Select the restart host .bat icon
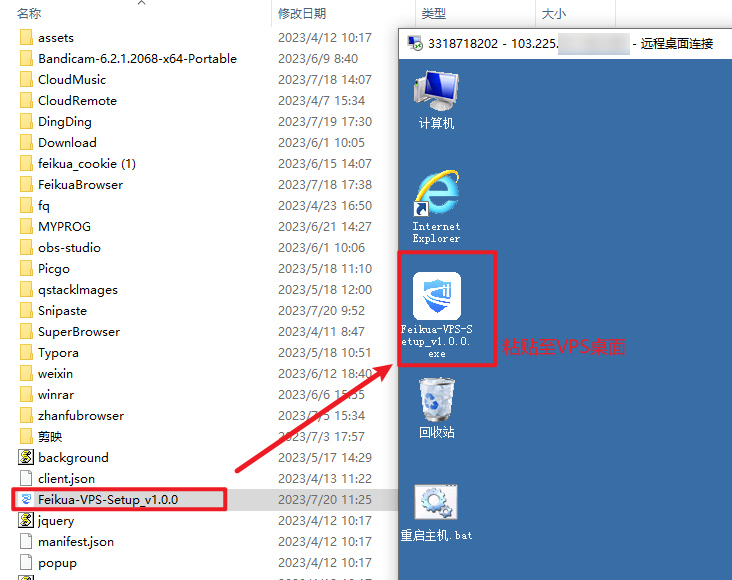Viewport: 732px width, 580px height. coord(436,510)
